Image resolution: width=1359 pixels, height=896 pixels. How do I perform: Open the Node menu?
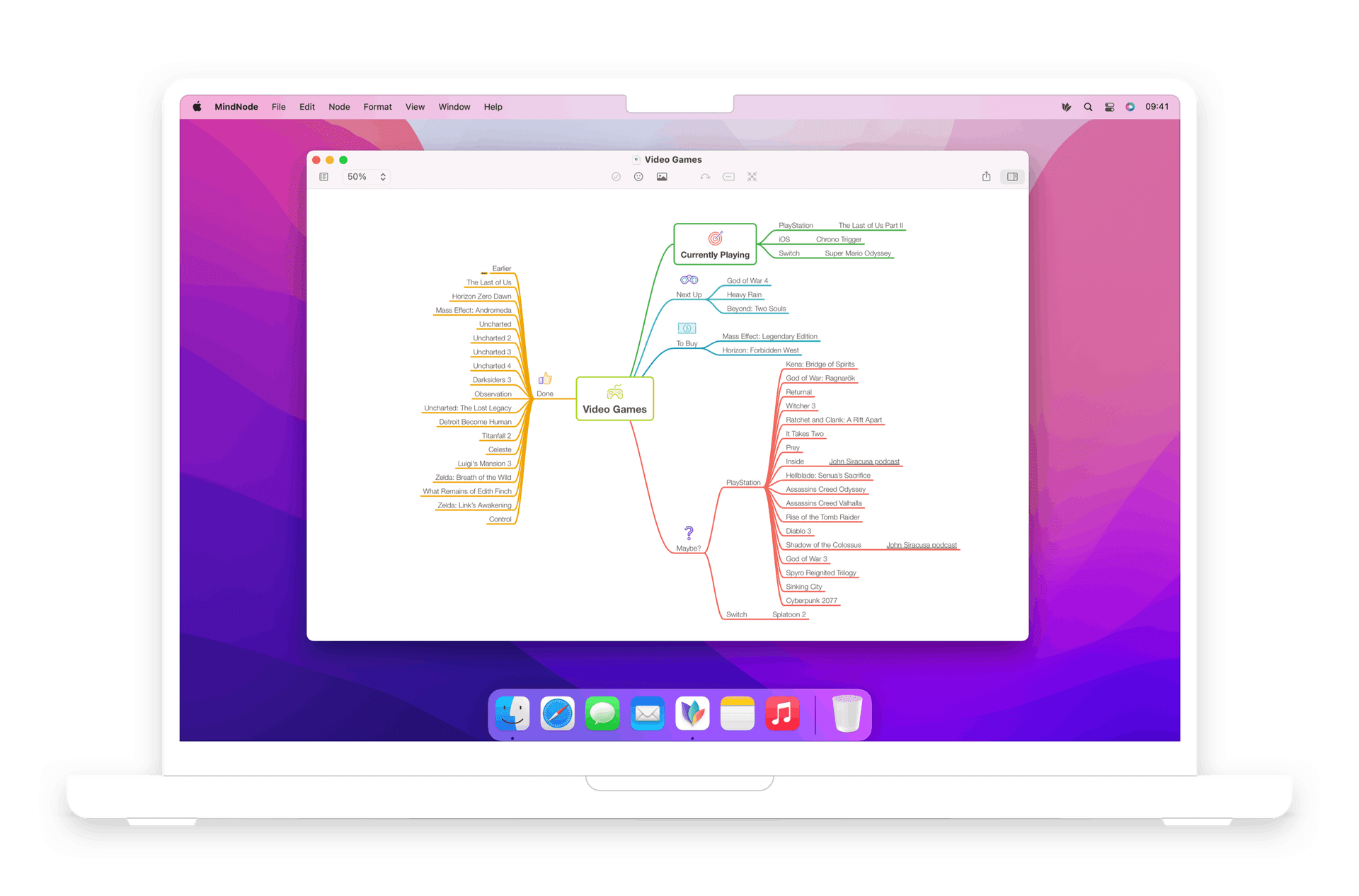[339, 107]
